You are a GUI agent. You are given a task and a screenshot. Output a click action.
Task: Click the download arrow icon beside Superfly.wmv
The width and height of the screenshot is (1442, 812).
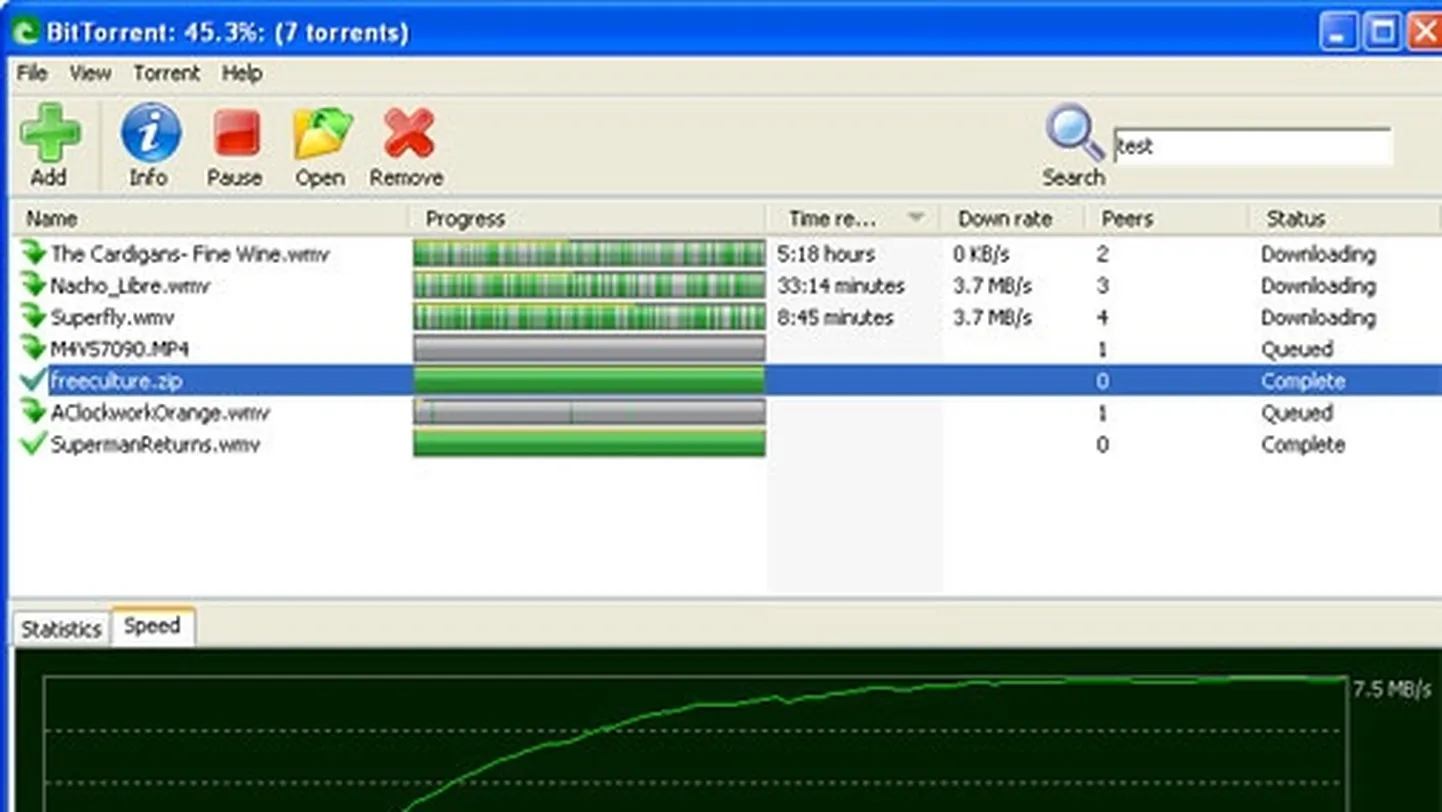pyautogui.click(x=34, y=316)
